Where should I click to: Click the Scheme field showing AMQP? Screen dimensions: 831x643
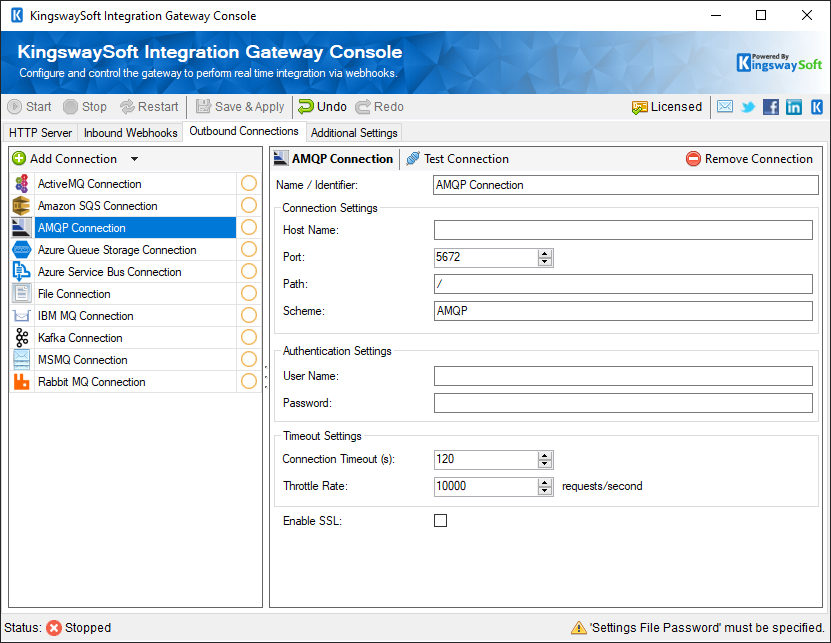click(x=623, y=311)
